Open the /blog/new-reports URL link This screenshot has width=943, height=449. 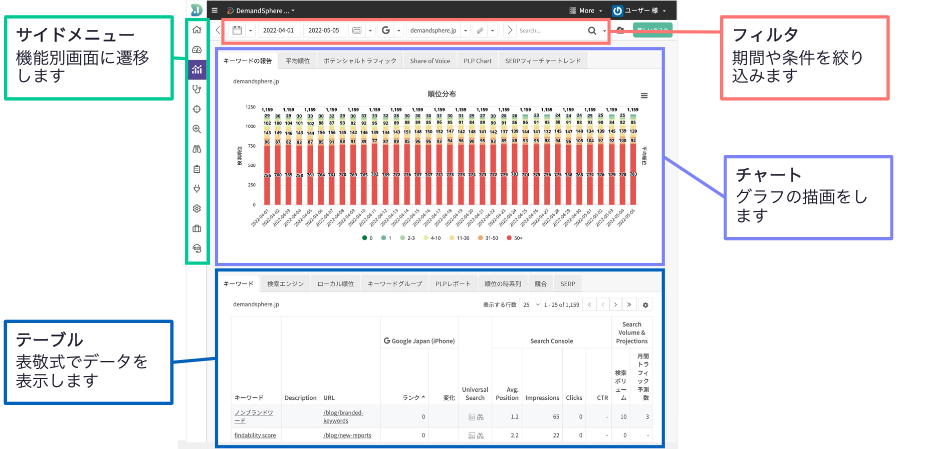[x=347, y=435]
